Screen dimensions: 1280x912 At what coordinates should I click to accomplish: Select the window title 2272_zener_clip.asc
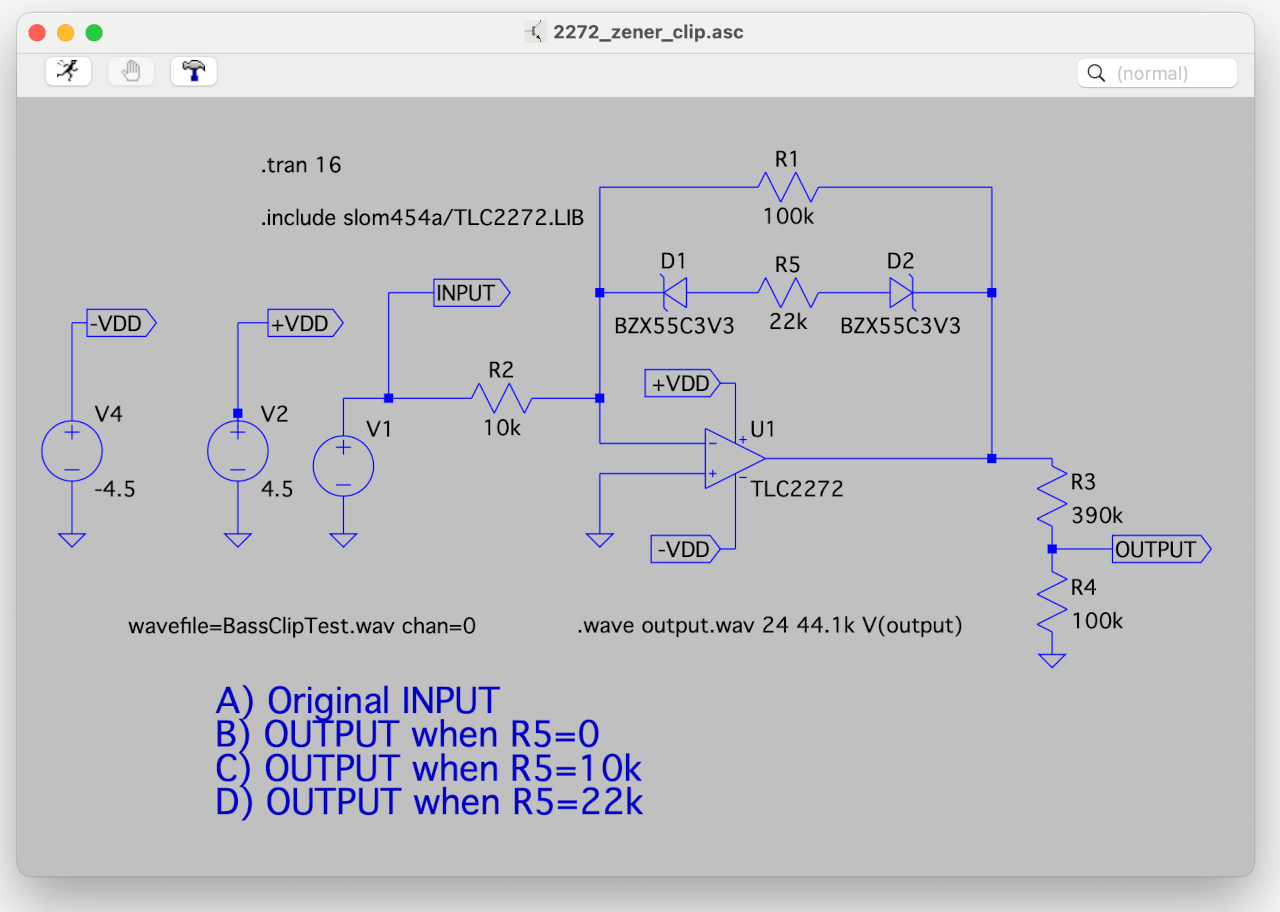coord(648,32)
